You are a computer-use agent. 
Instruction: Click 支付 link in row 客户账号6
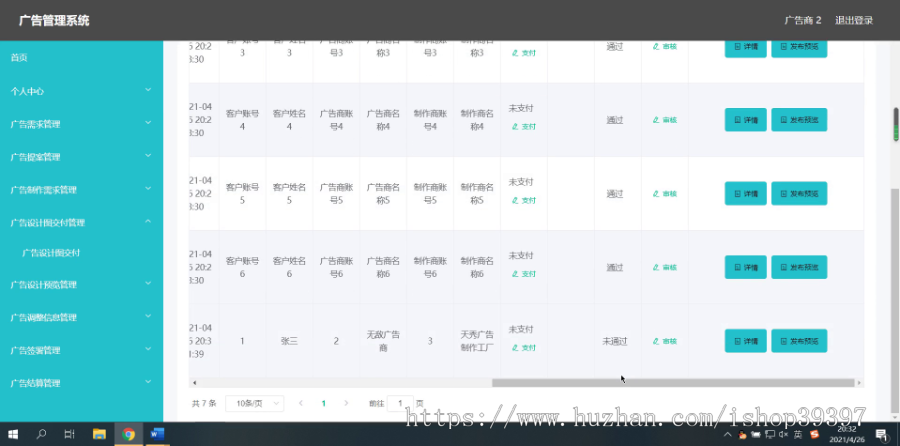(523, 274)
